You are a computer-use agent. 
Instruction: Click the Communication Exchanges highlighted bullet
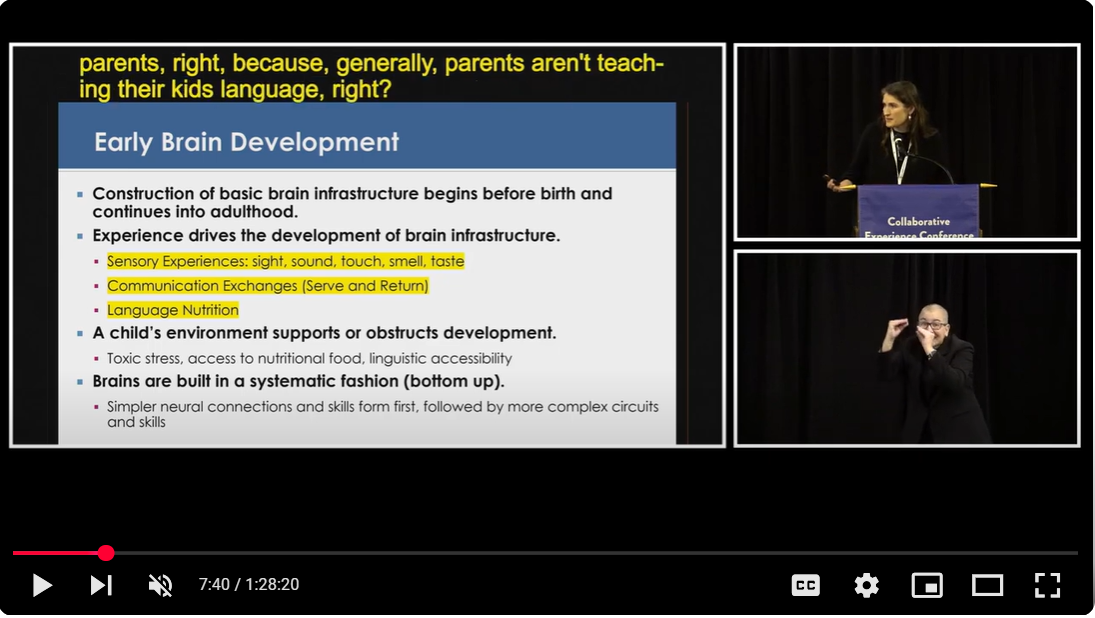coord(267,286)
